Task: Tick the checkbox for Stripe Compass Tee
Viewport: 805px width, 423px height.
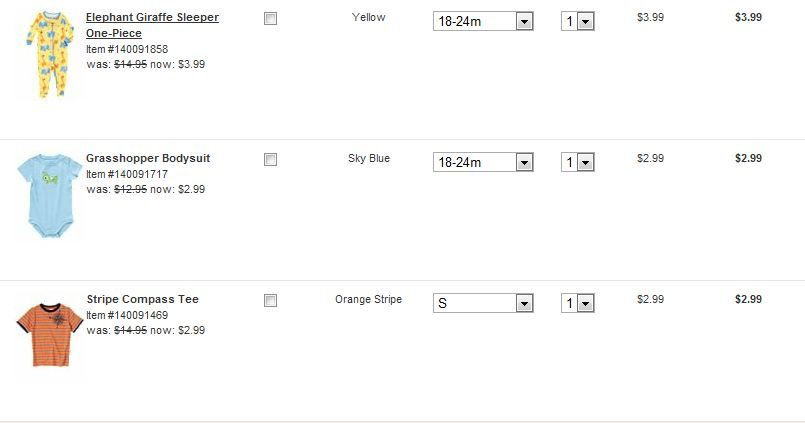Action: click(x=270, y=300)
